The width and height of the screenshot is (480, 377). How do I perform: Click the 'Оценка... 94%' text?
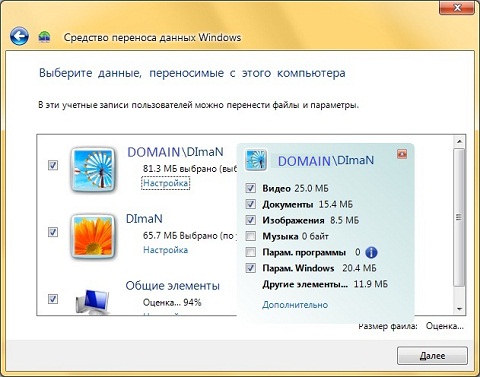pos(172,302)
